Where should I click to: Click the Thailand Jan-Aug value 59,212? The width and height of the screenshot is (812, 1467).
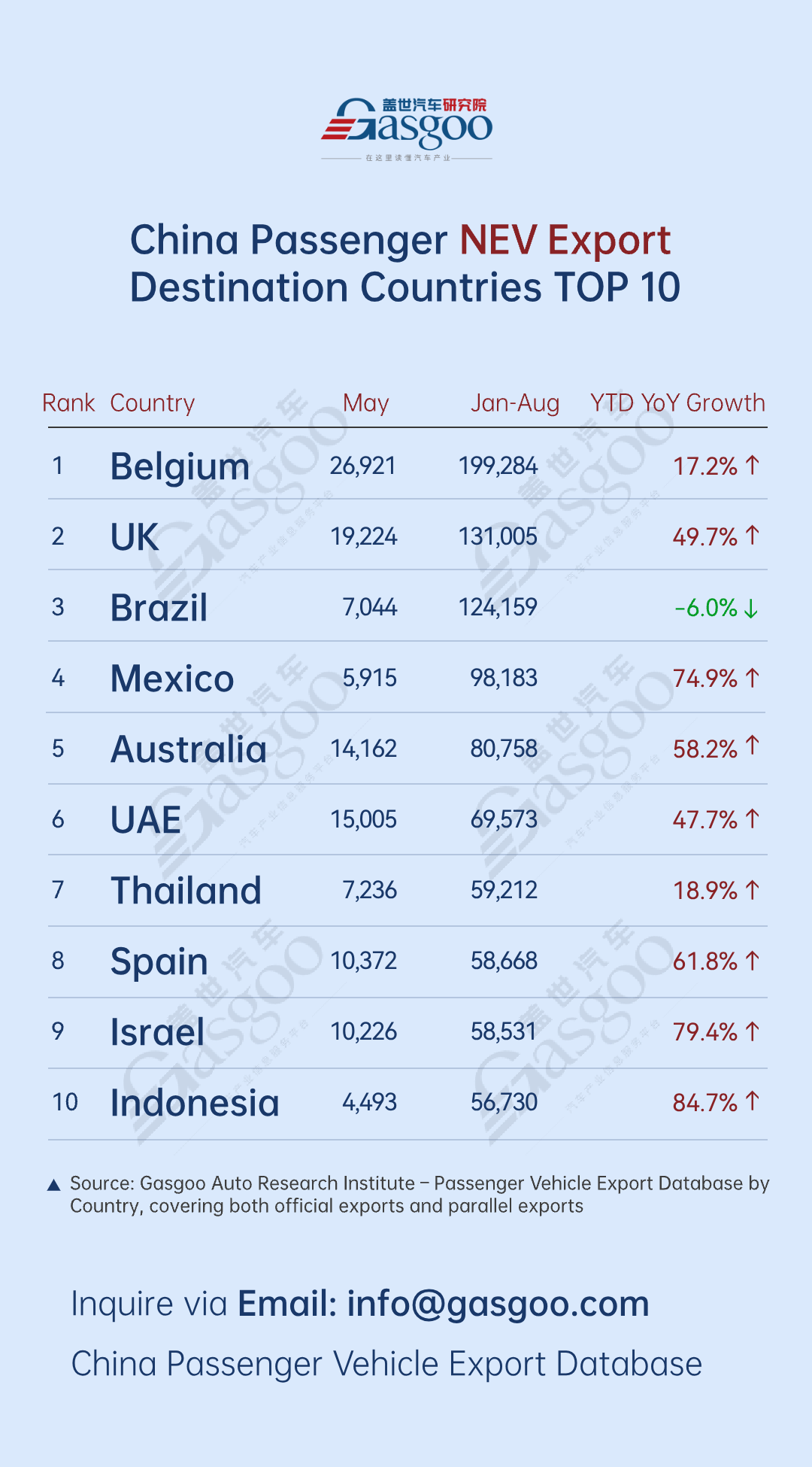(504, 891)
